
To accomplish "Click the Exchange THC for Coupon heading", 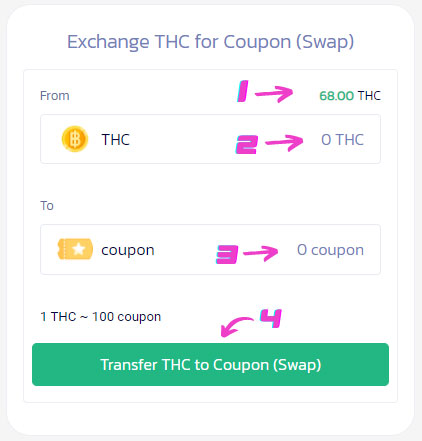I will pyautogui.click(x=211, y=42).
